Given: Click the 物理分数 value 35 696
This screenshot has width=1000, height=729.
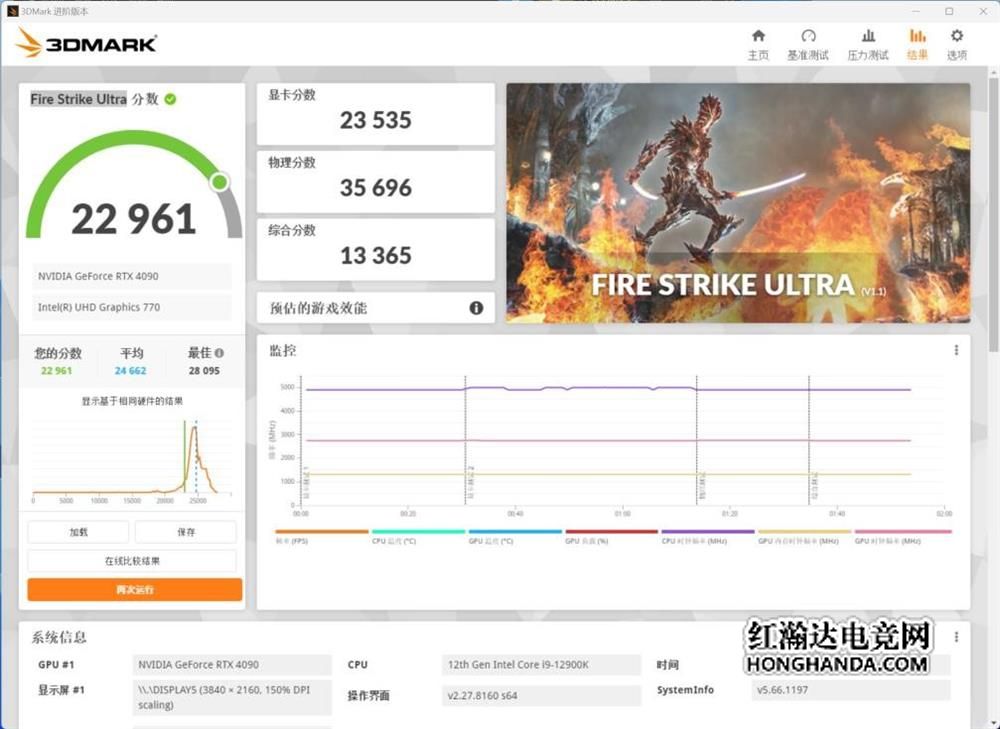Looking at the screenshot, I should (x=376, y=188).
